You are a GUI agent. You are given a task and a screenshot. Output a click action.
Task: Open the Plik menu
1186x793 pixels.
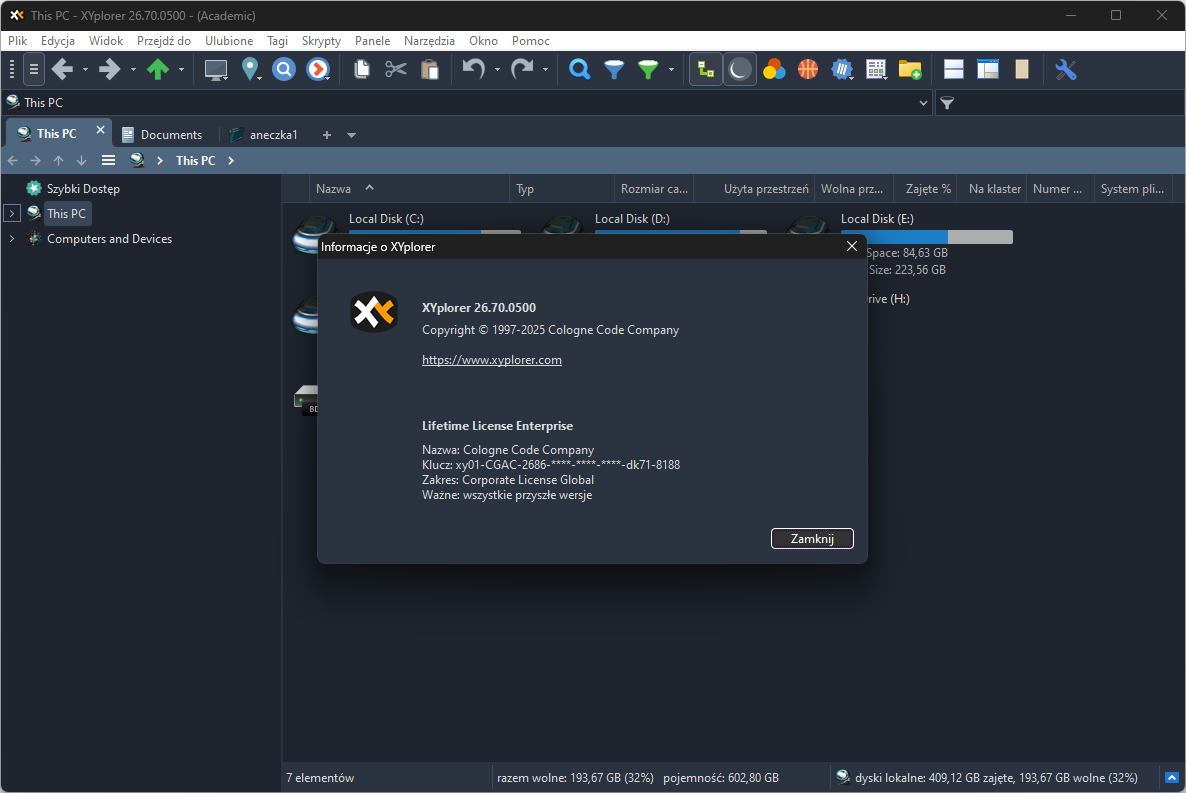coord(17,41)
